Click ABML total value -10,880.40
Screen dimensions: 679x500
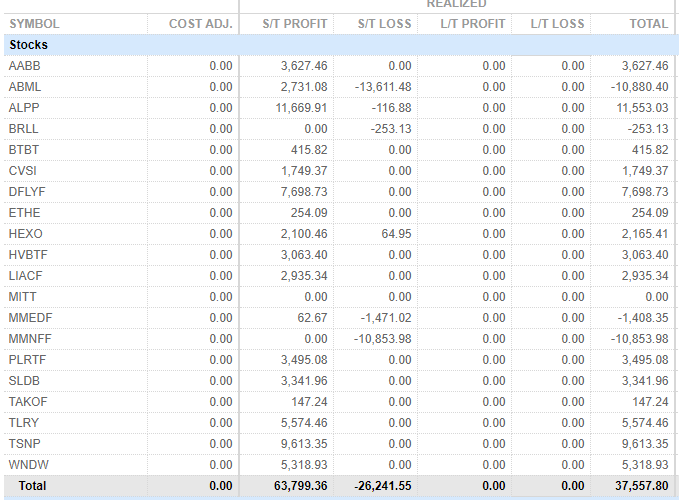(x=640, y=87)
